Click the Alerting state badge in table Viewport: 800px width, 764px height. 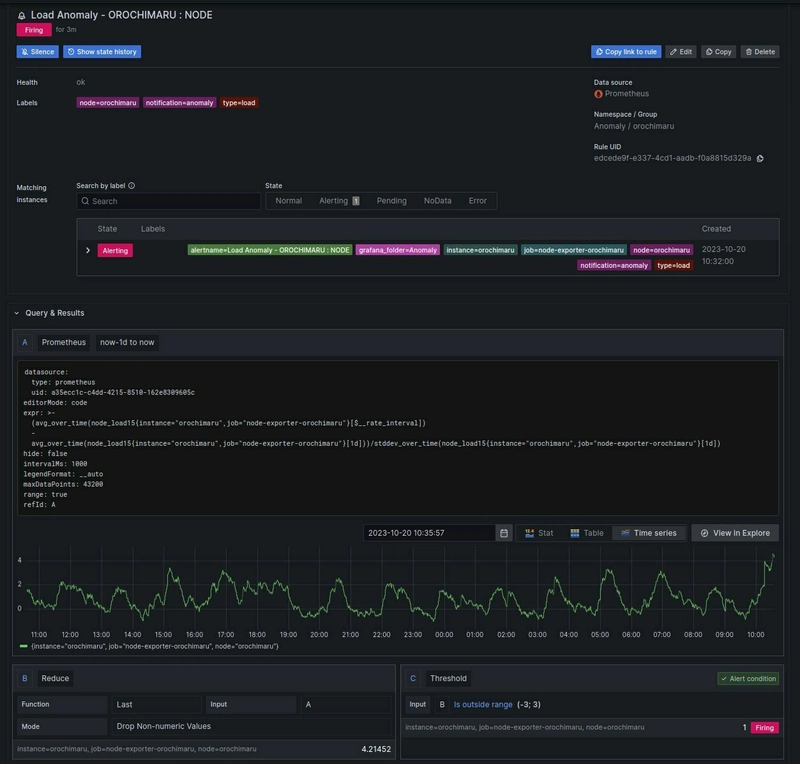(x=115, y=251)
